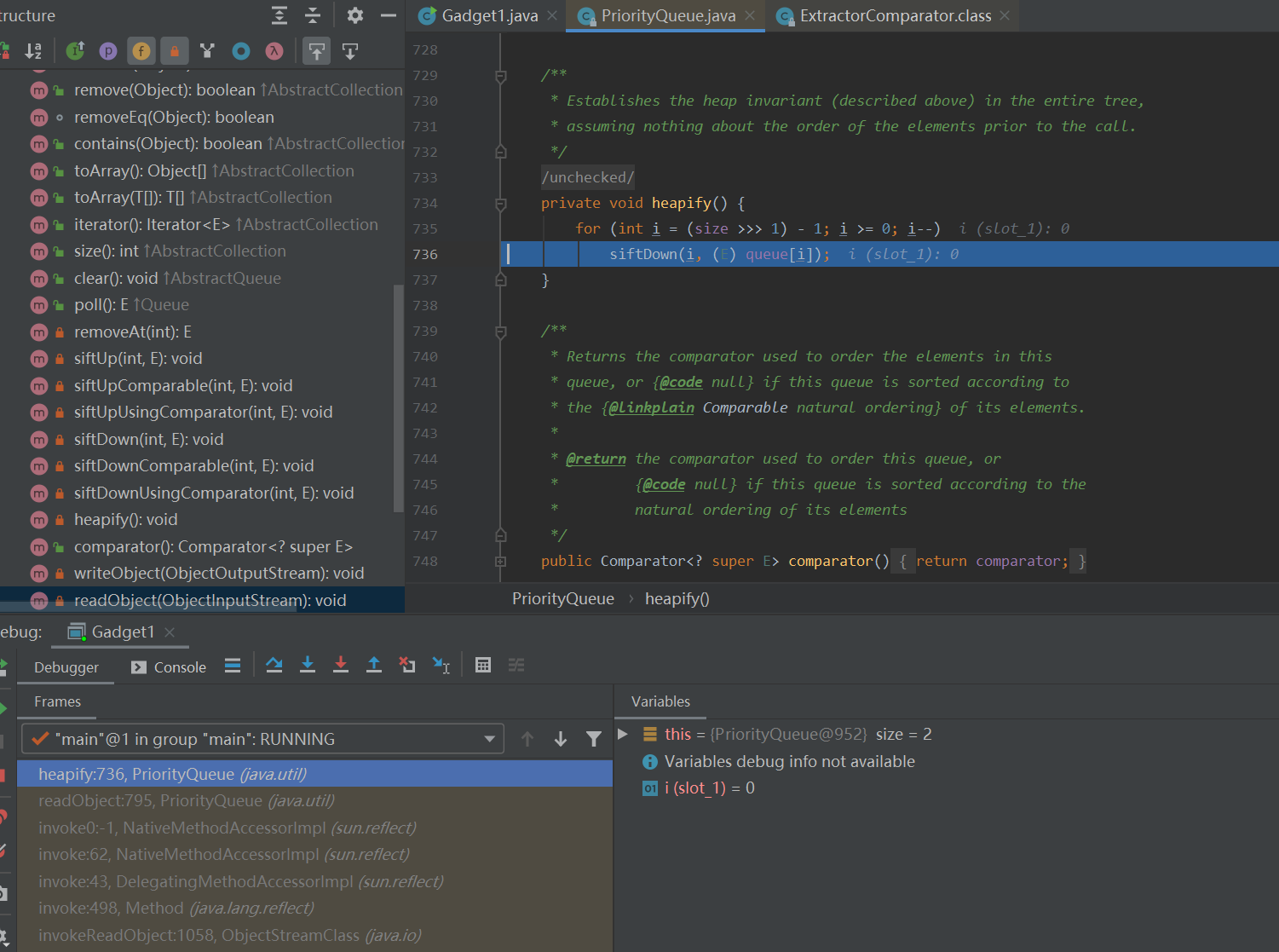Screen dimensions: 1279x952
Task: Toggle Show Fields filter
Action: click(141, 51)
